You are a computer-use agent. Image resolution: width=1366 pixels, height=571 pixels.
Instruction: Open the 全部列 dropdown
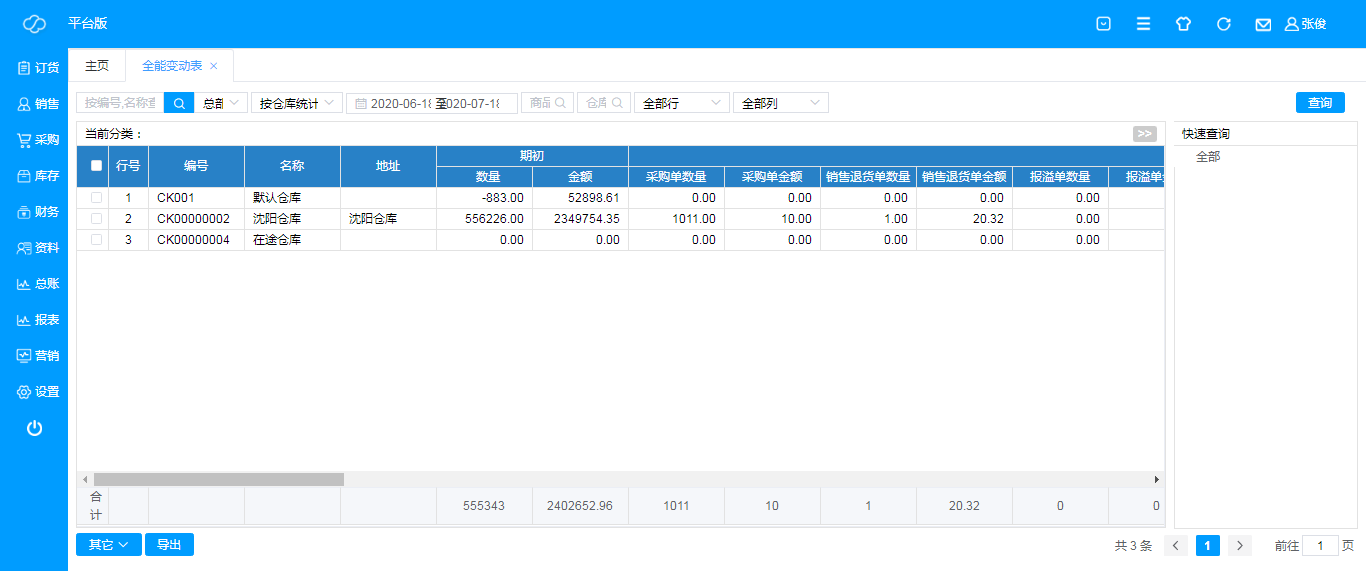coord(781,103)
